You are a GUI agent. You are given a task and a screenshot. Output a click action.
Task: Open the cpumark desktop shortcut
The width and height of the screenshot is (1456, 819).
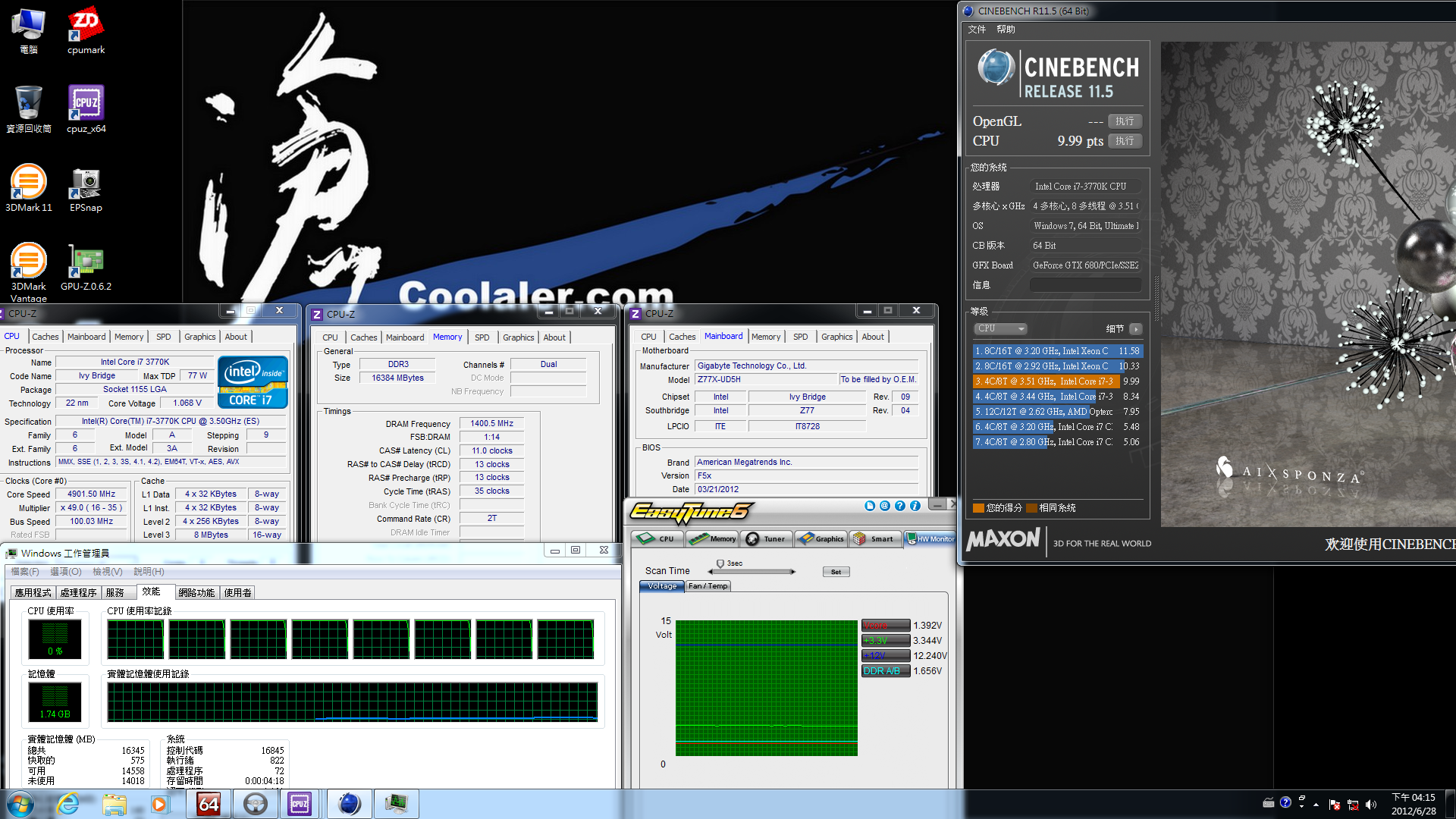coord(86,30)
